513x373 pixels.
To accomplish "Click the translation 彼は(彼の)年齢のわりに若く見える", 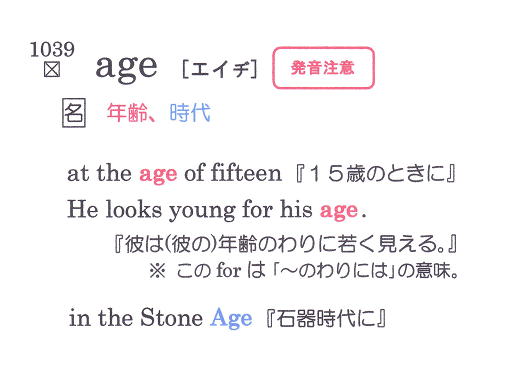I will tap(285, 244).
